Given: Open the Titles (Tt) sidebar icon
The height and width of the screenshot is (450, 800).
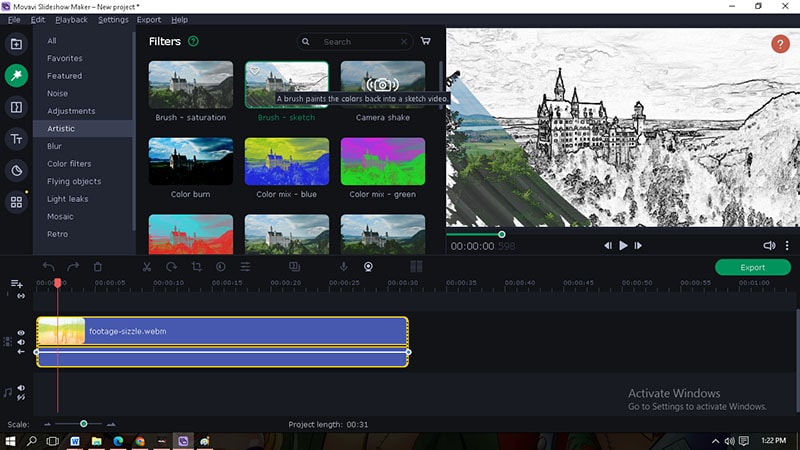Looking at the screenshot, I should 16,139.
